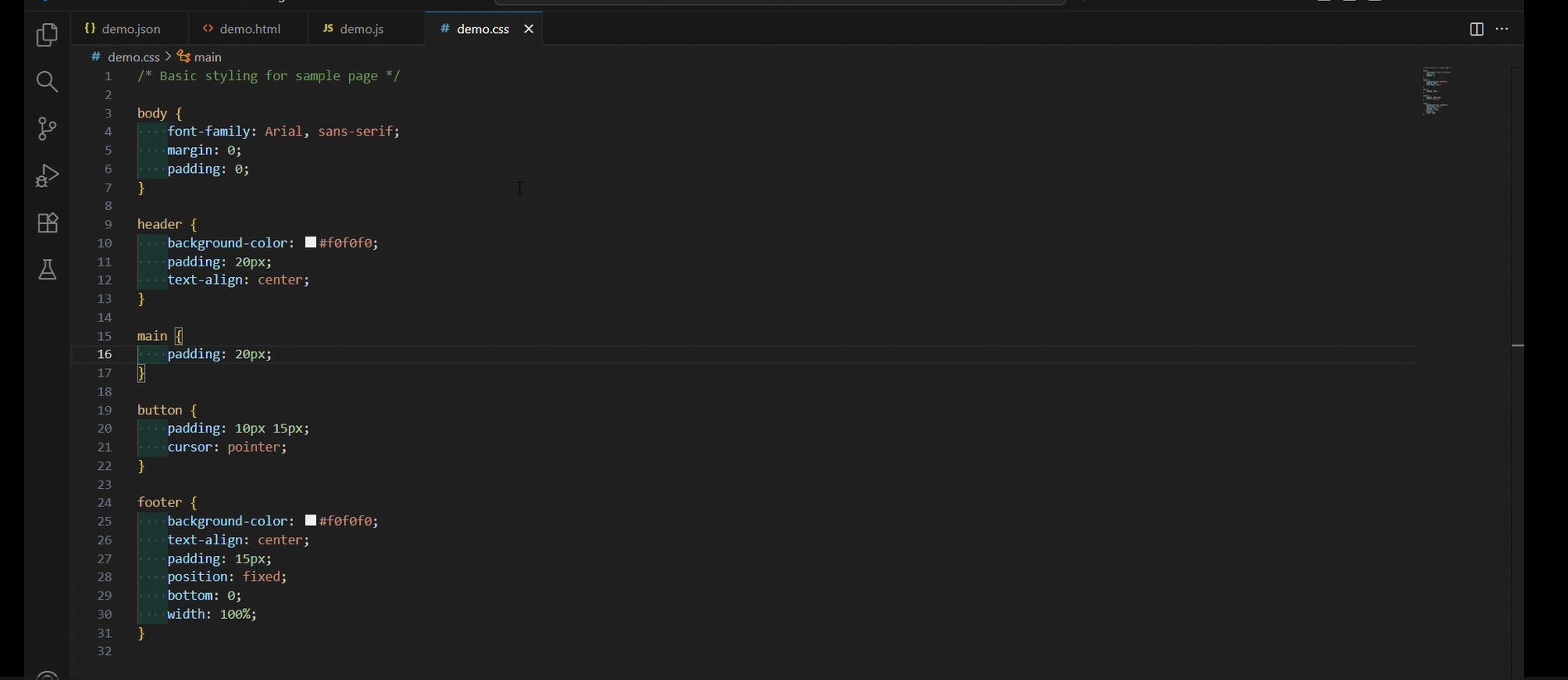Image resolution: width=1568 pixels, height=680 pixels.
Task: Open header background-color #f0f0f0 swatch
Action: point(311,243)
